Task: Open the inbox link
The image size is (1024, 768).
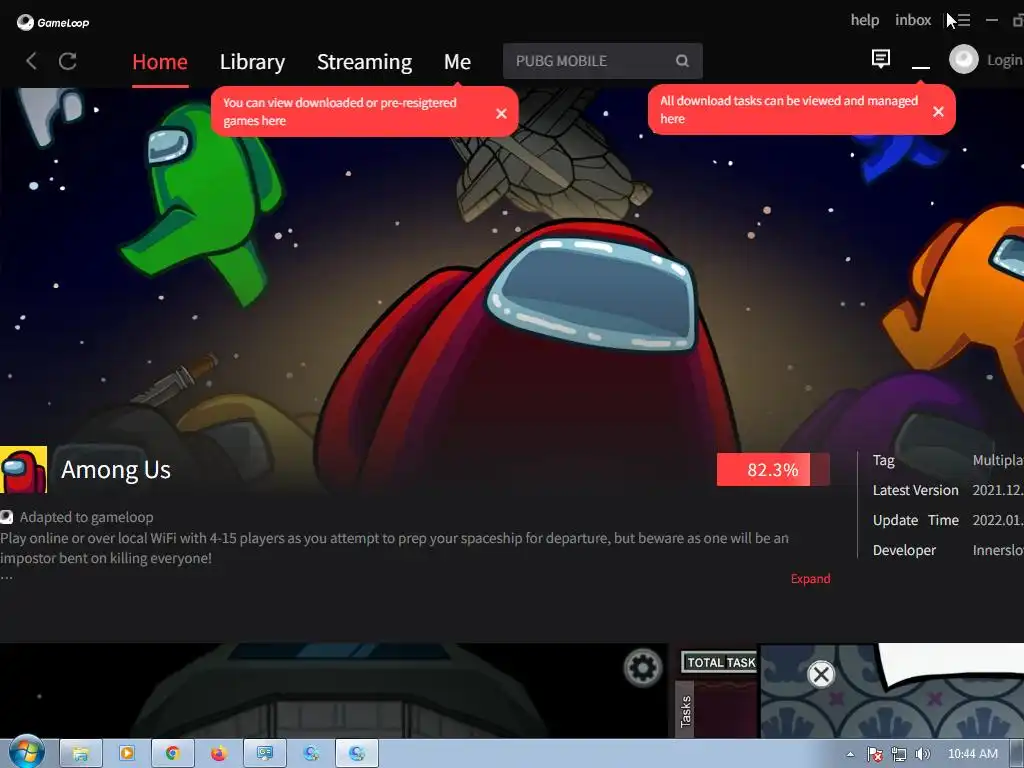Action: tap(913, 20)
